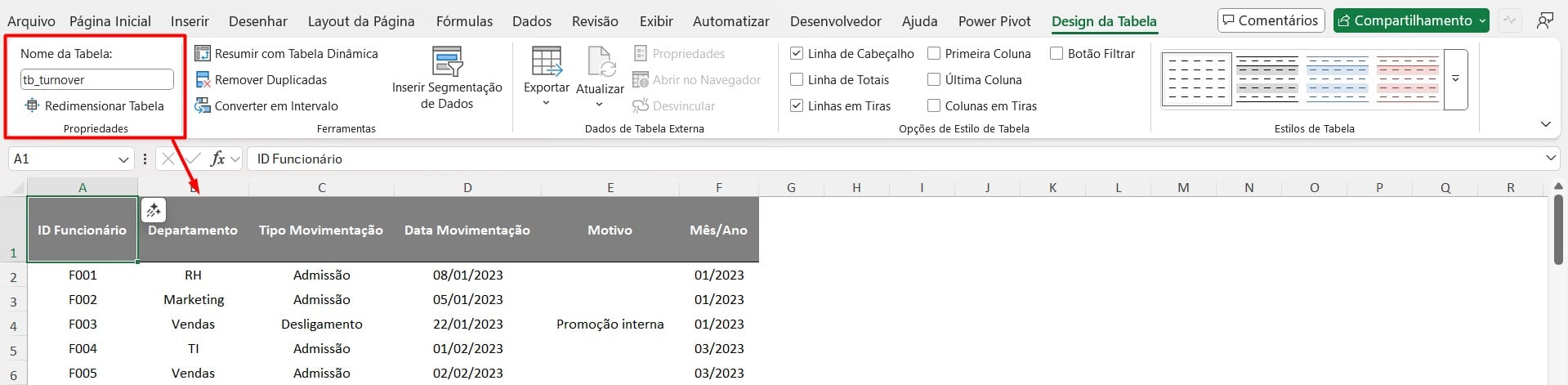The image size is (1568, 385).
Task: Click cell F003
Action: pyautogui.click(x=83, y=325)
